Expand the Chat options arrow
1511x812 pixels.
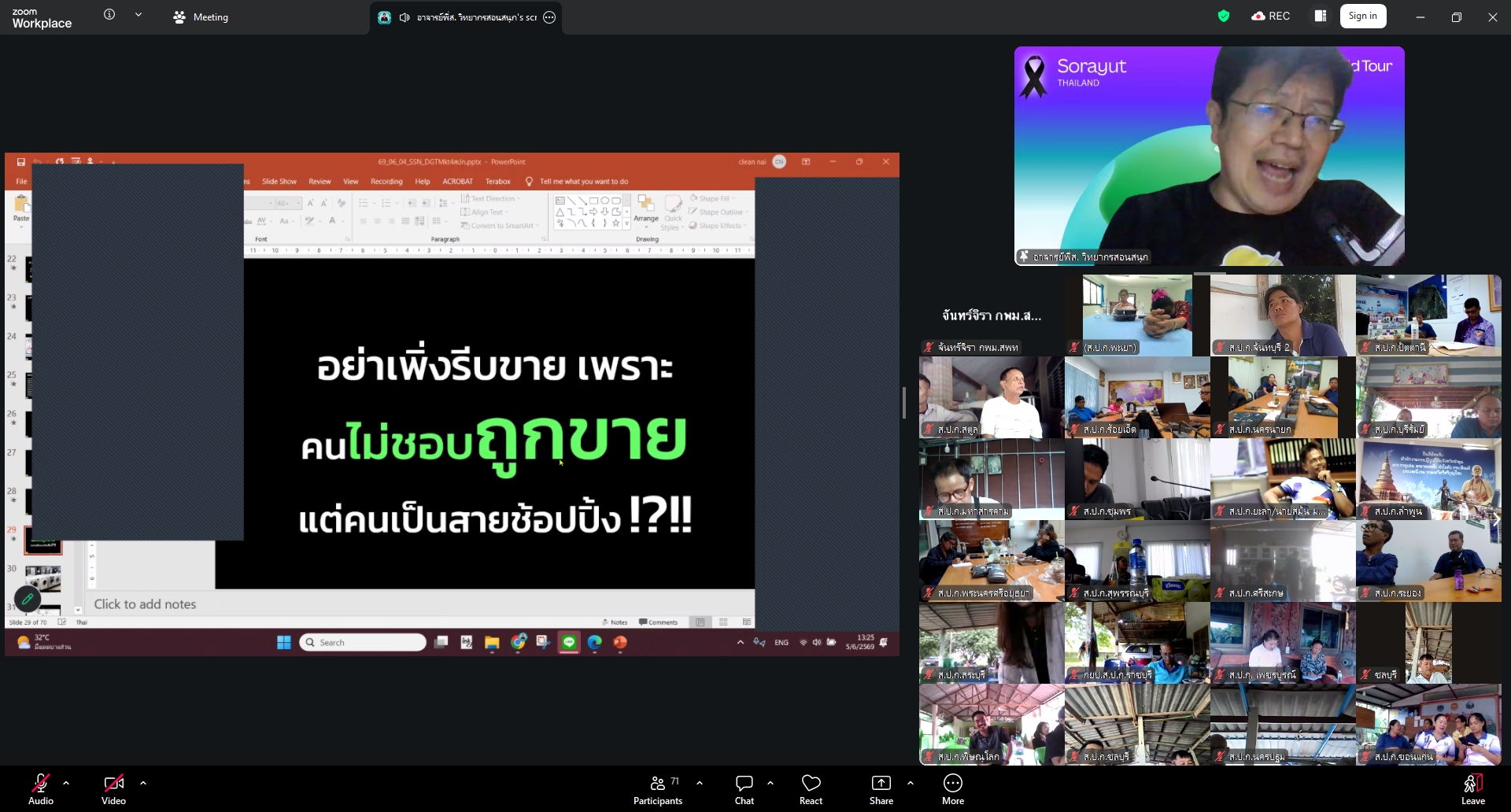(770, 783)
